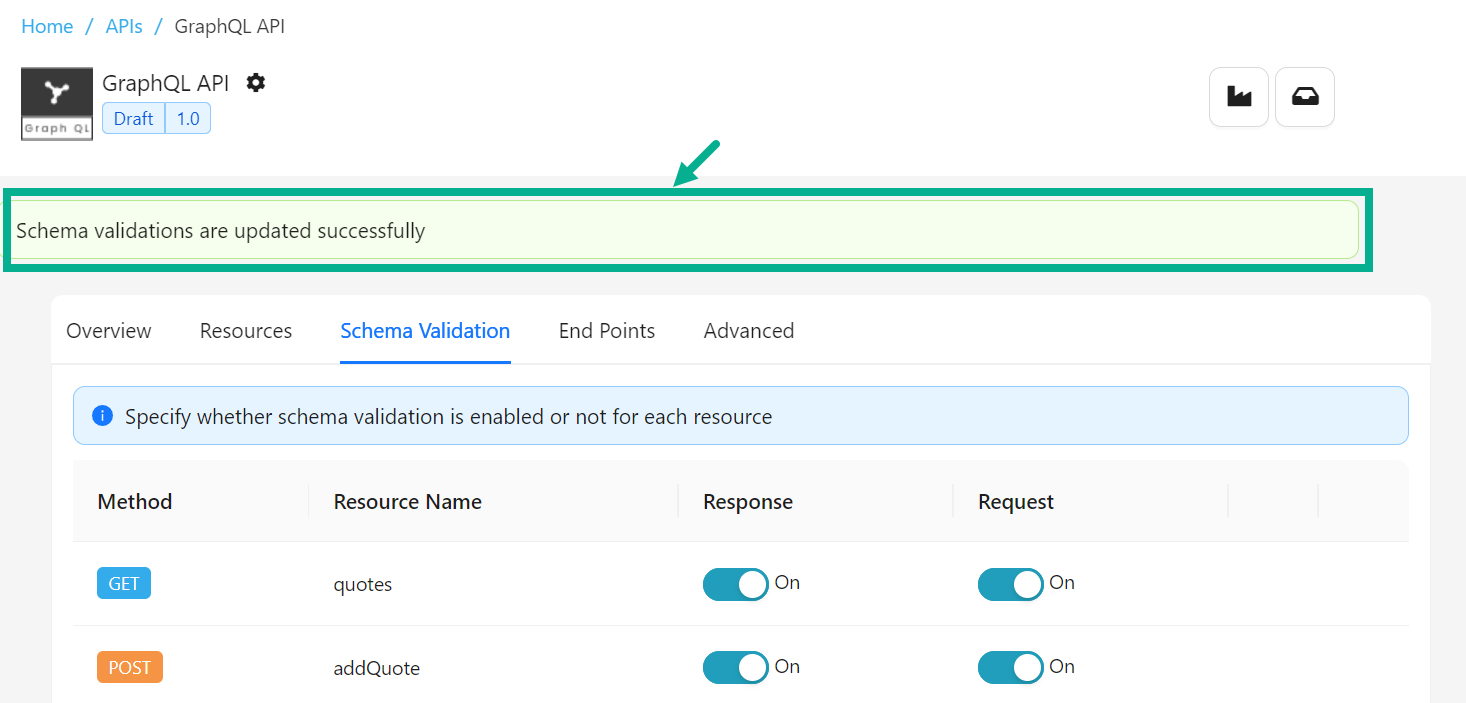Switch to the End Points tab
Screen dimensions: 1466x703
[x=606, y=330]
